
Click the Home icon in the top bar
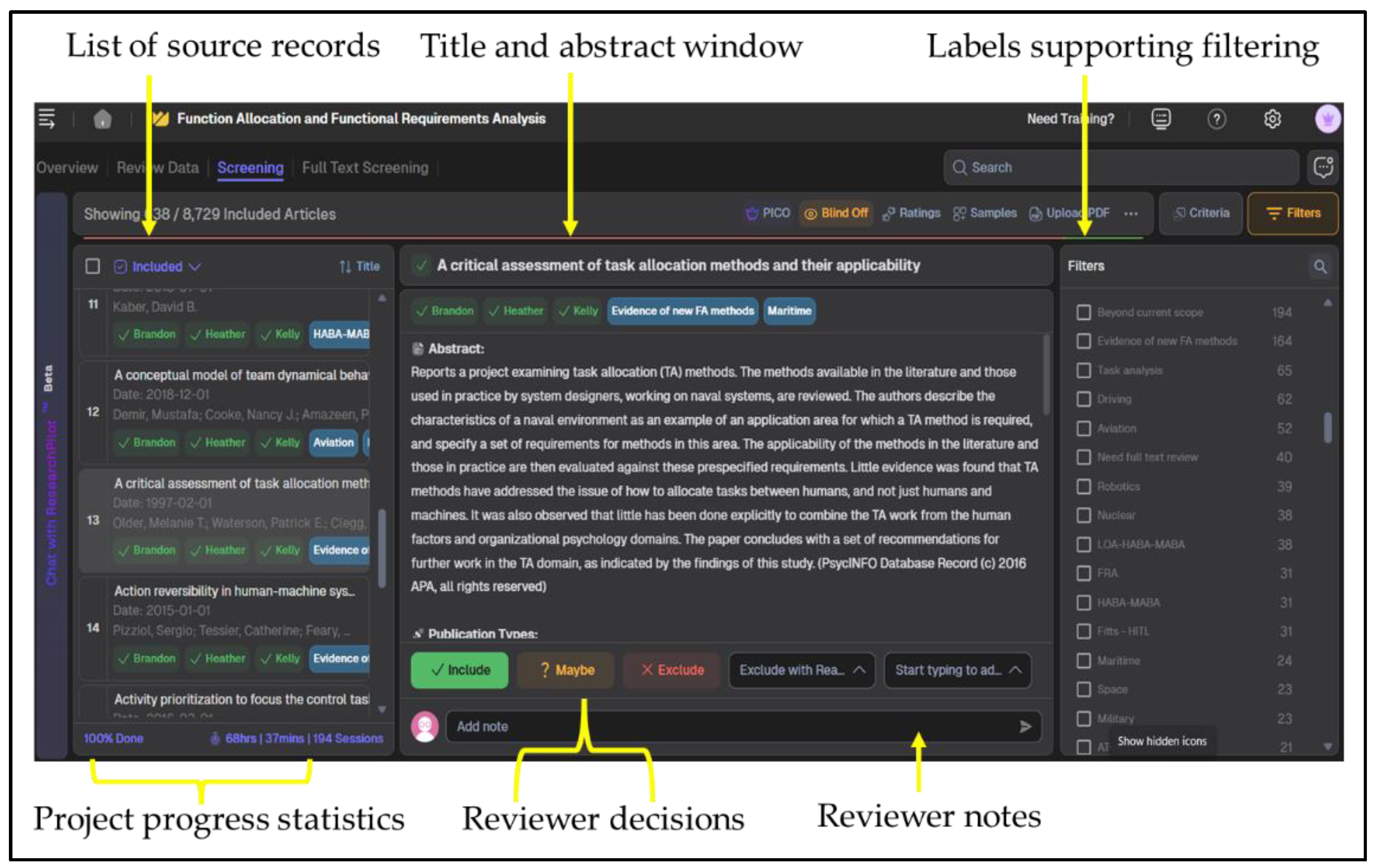[103, 118]
